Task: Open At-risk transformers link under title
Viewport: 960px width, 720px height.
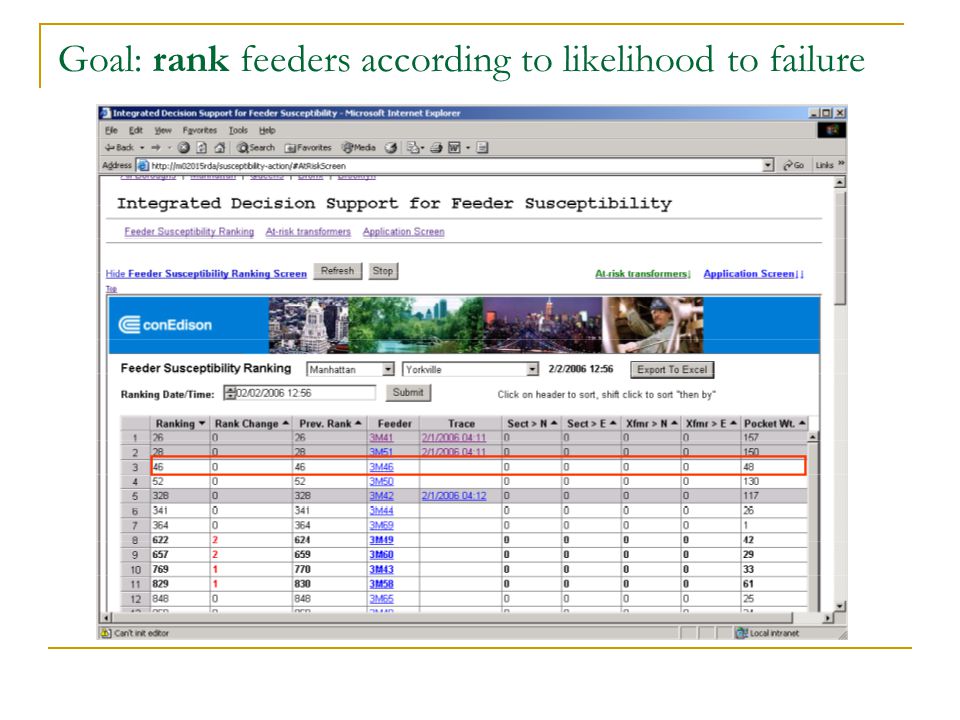Action: click(x=308, y=231)
